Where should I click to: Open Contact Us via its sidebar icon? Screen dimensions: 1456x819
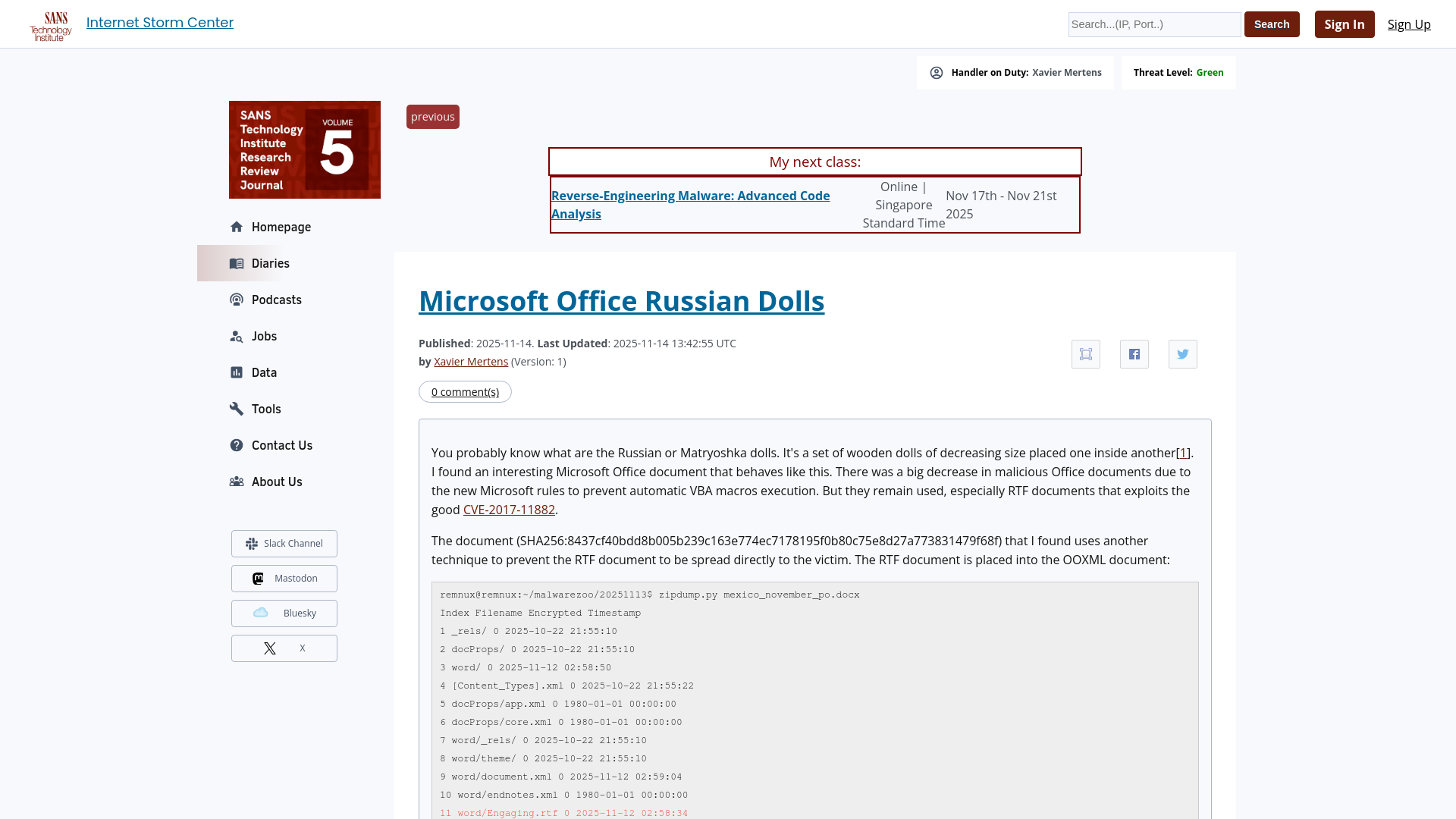click(237, 445)
